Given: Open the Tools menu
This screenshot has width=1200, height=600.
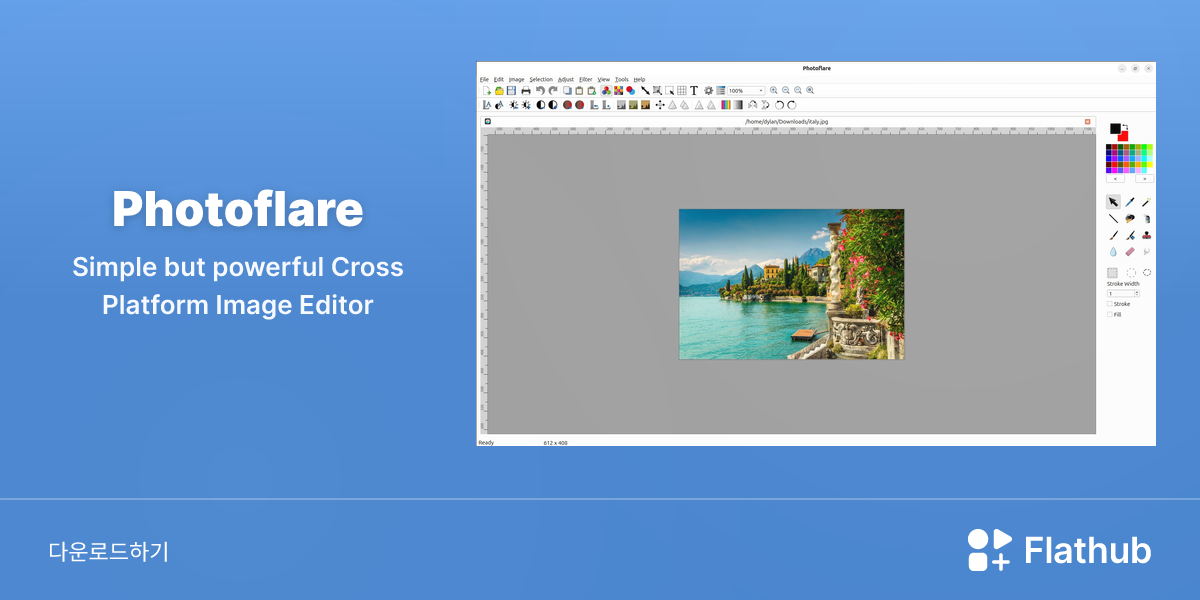Looking at the screenshot, I should coord(622,79).
